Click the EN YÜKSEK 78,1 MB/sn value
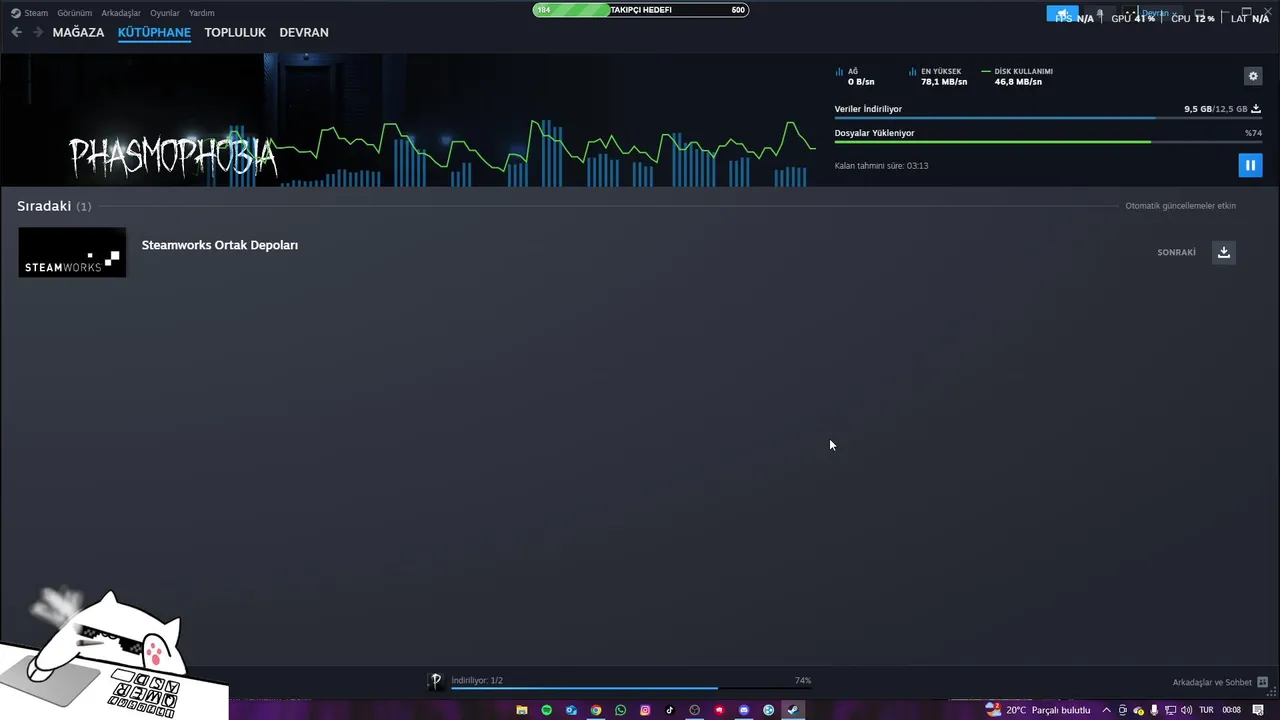Viewport: 1280px width, 720px height. click(x=944, y=82)
